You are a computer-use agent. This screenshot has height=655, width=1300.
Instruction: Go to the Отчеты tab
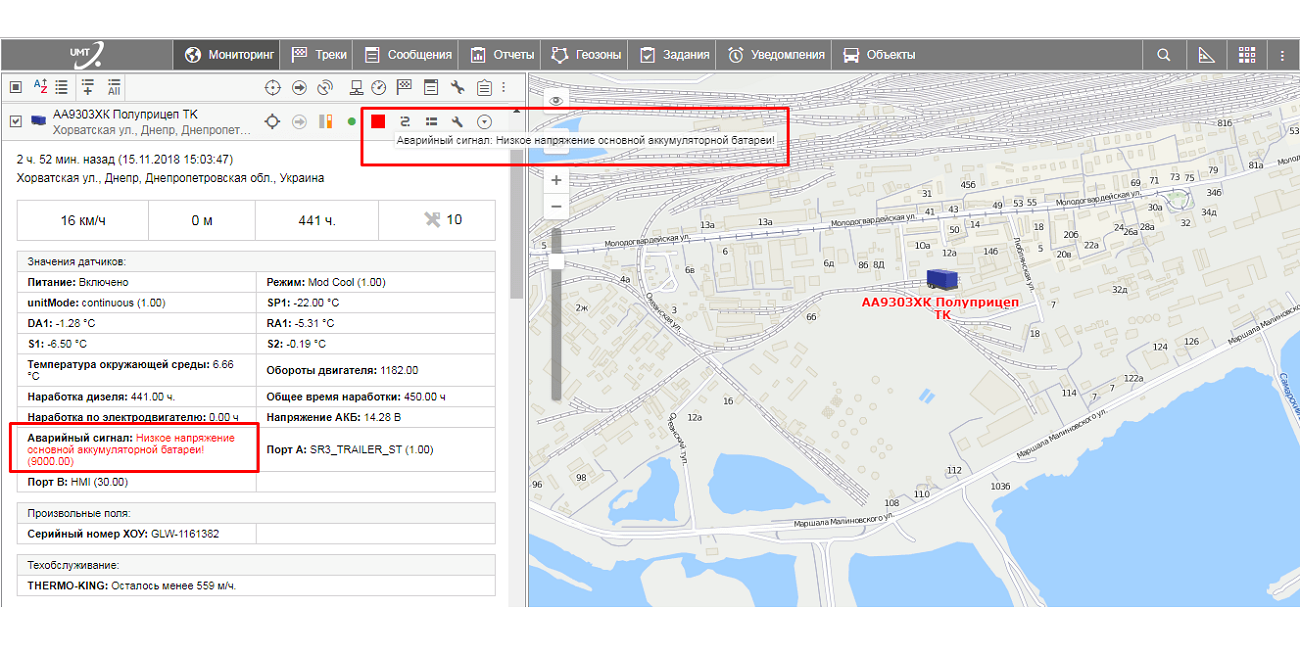point(501,55)
